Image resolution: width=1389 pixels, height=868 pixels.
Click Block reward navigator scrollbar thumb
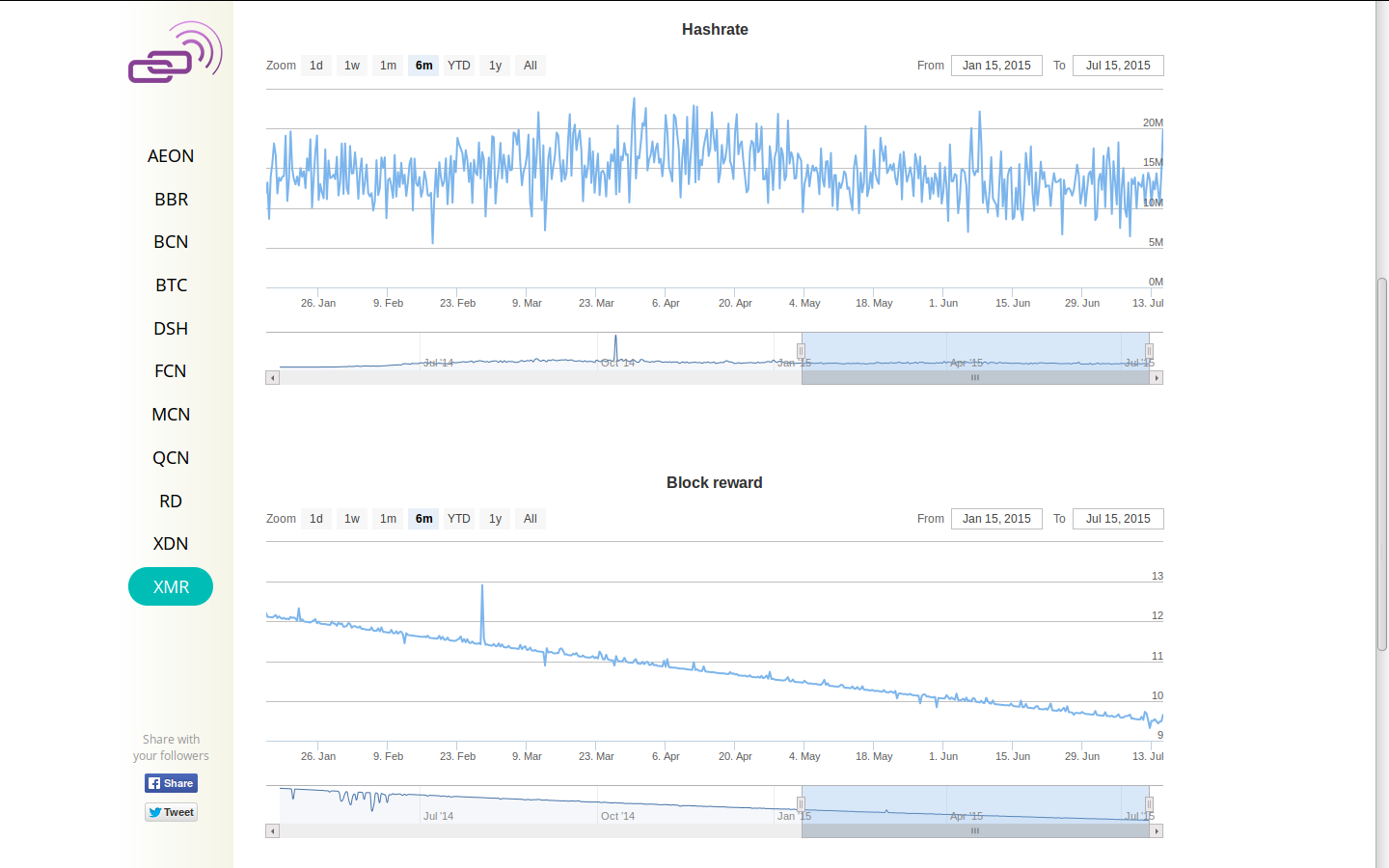coord(975,831)
